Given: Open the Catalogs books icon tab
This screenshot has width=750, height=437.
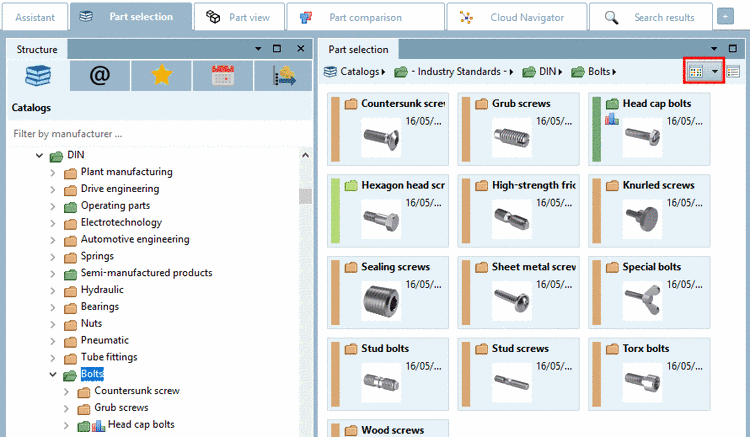Looking at the screenshot, I should [x=40, y=76].
